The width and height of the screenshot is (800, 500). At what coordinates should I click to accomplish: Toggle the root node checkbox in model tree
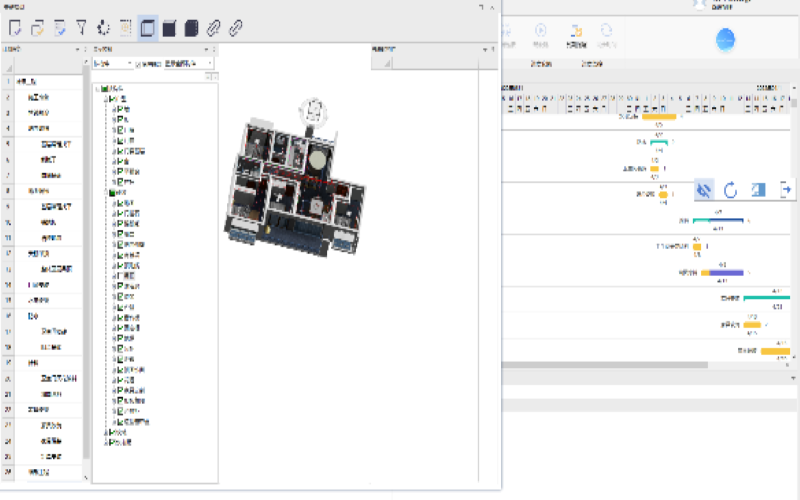click(x=105, y=89)
